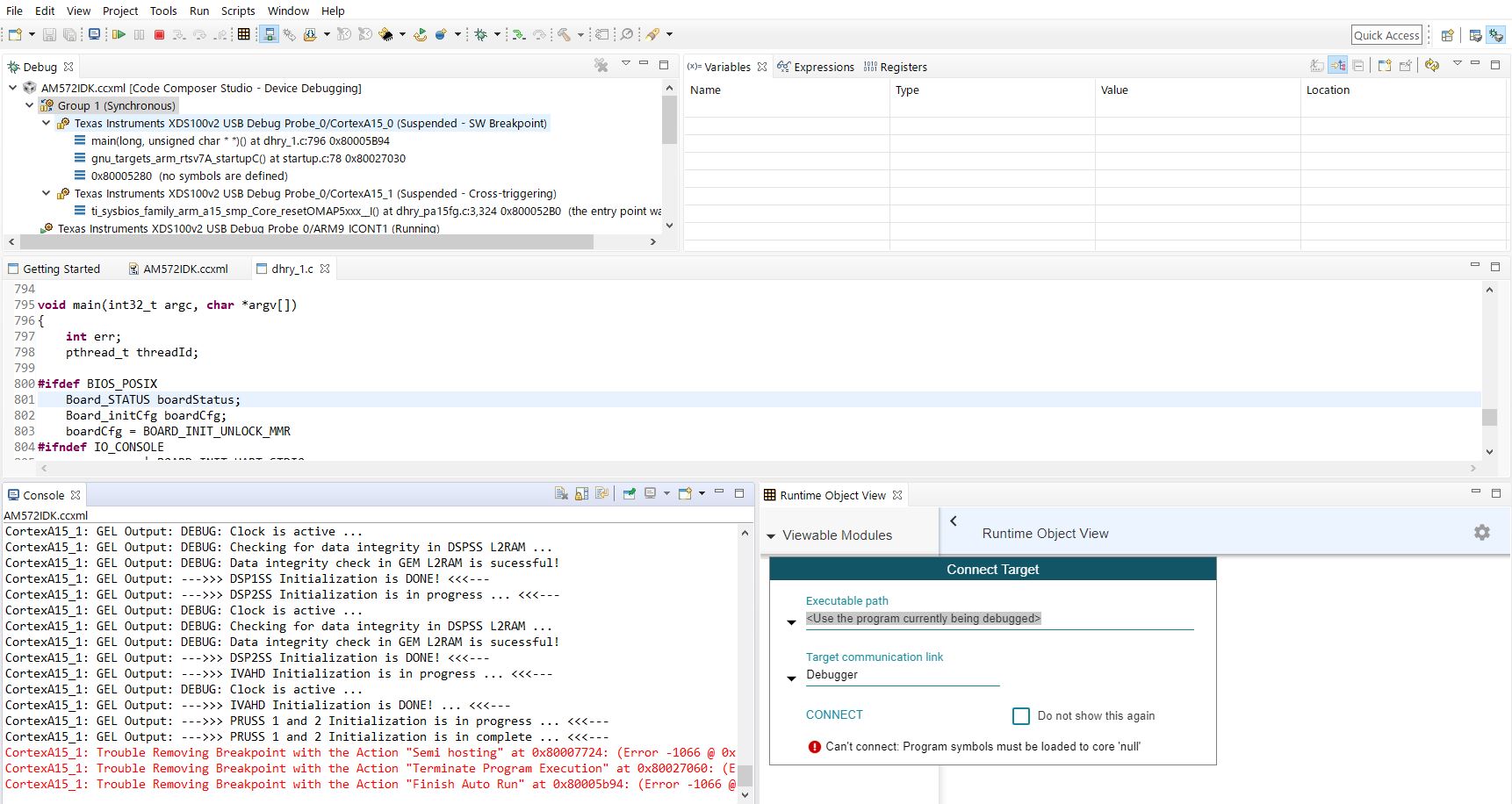Click the Pin Console icon
Screen dimensions: 1512x804
(629, 494)
